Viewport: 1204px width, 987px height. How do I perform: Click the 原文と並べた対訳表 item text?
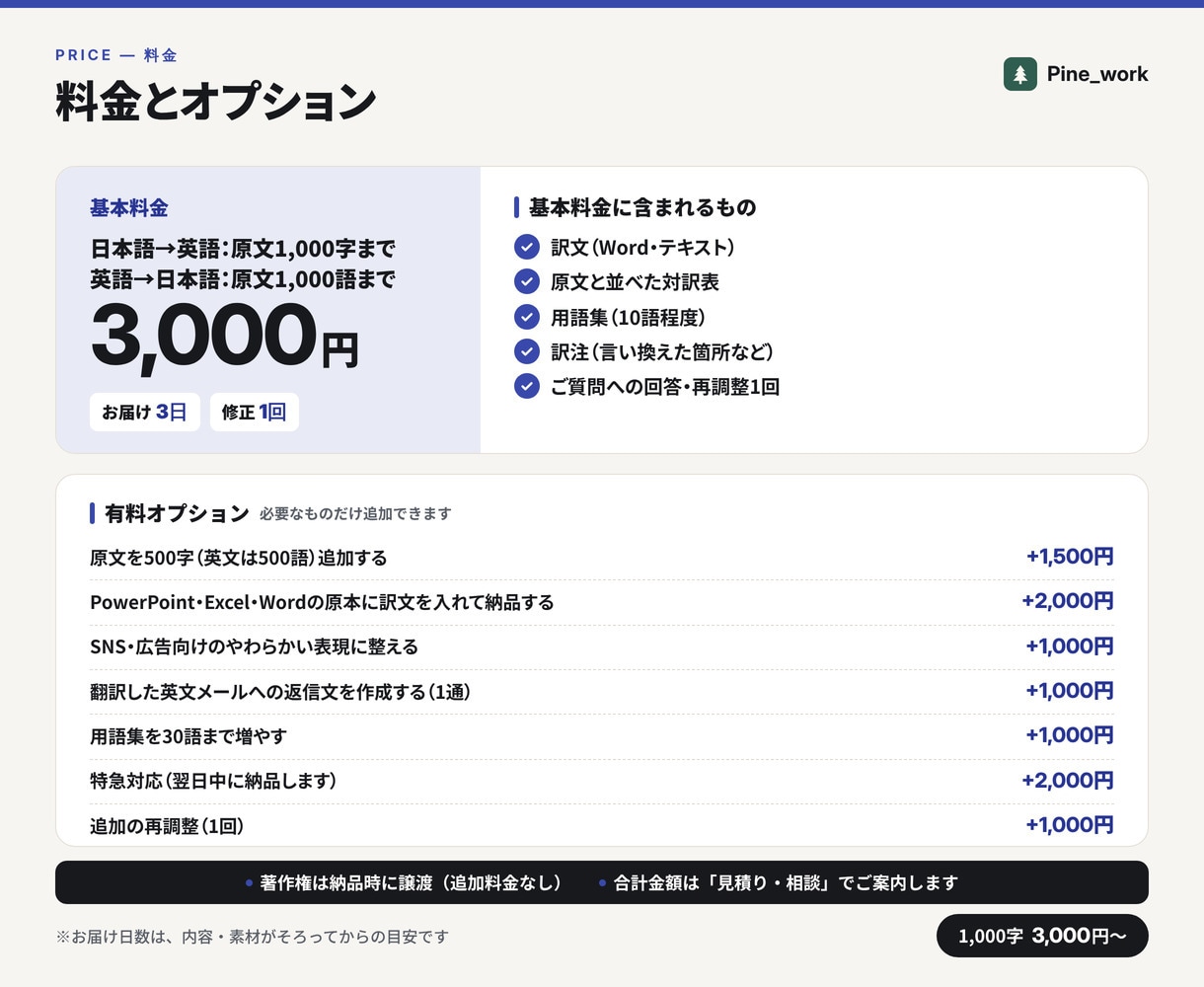(635, 282)
